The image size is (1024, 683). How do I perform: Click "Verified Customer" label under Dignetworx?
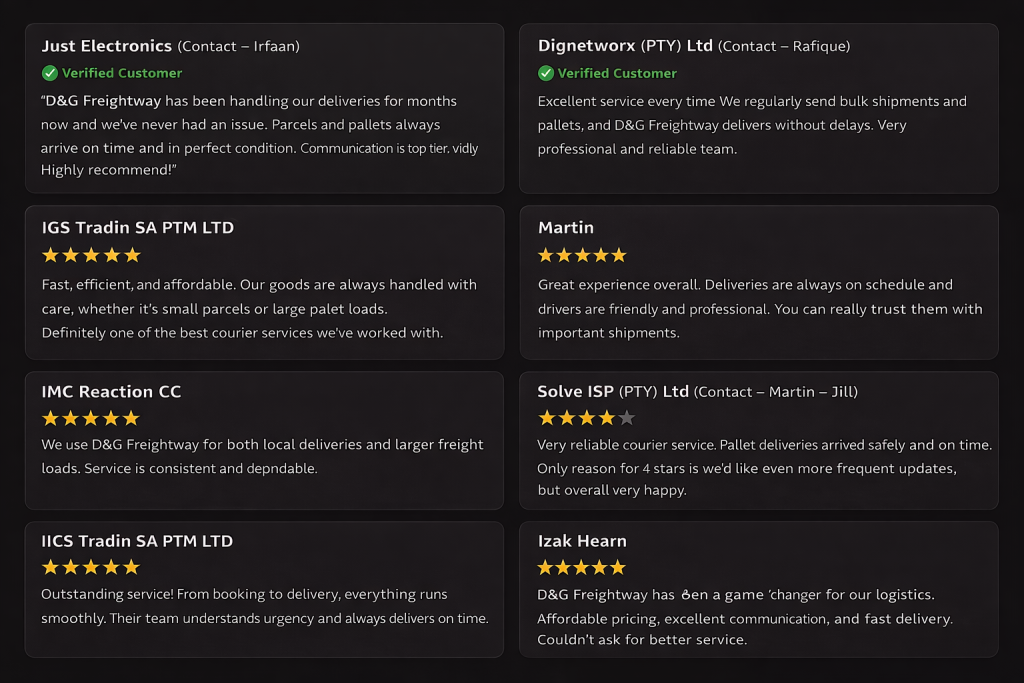click(x=617, y=73)
